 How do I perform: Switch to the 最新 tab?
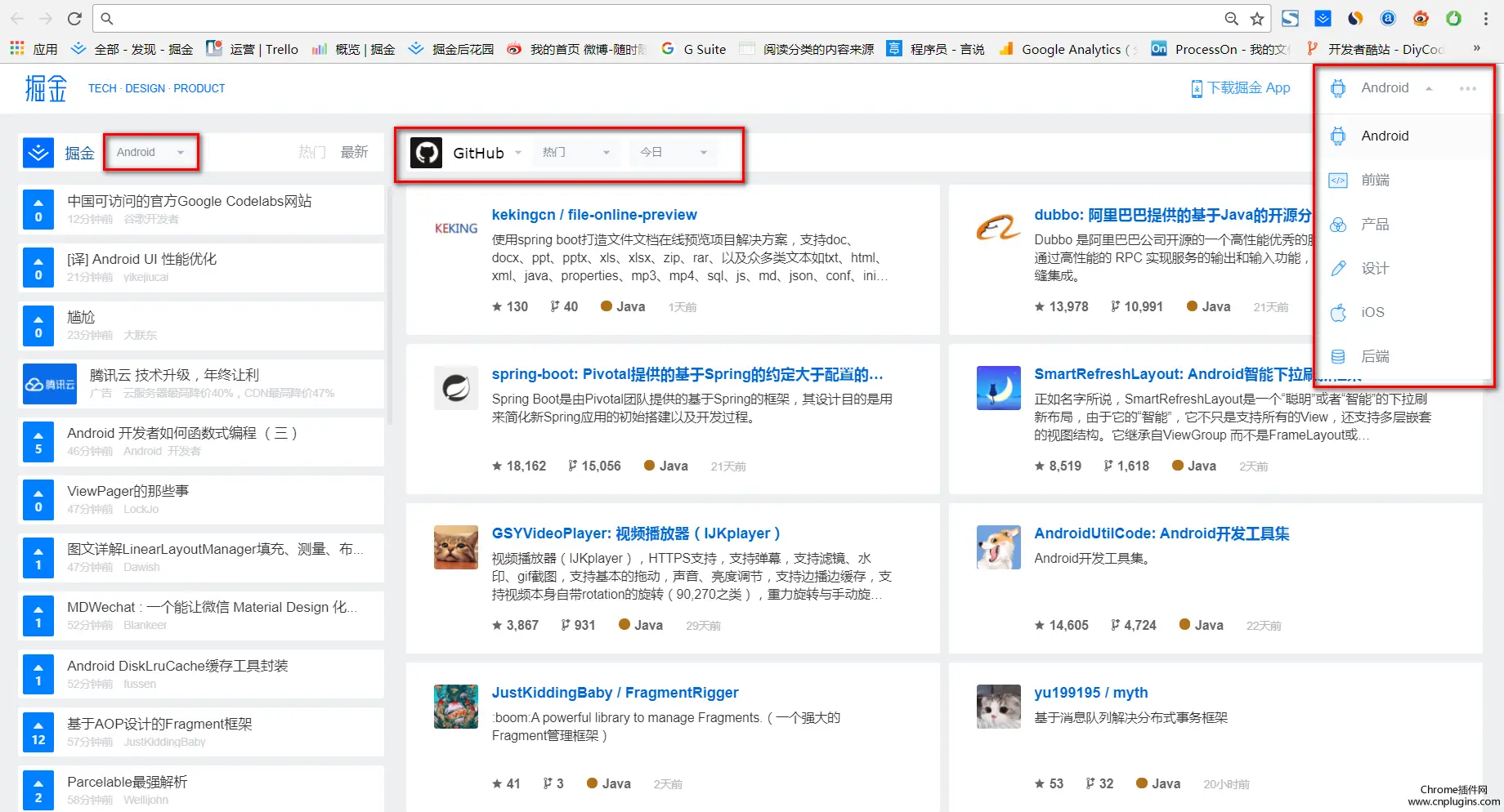[354, 152]
